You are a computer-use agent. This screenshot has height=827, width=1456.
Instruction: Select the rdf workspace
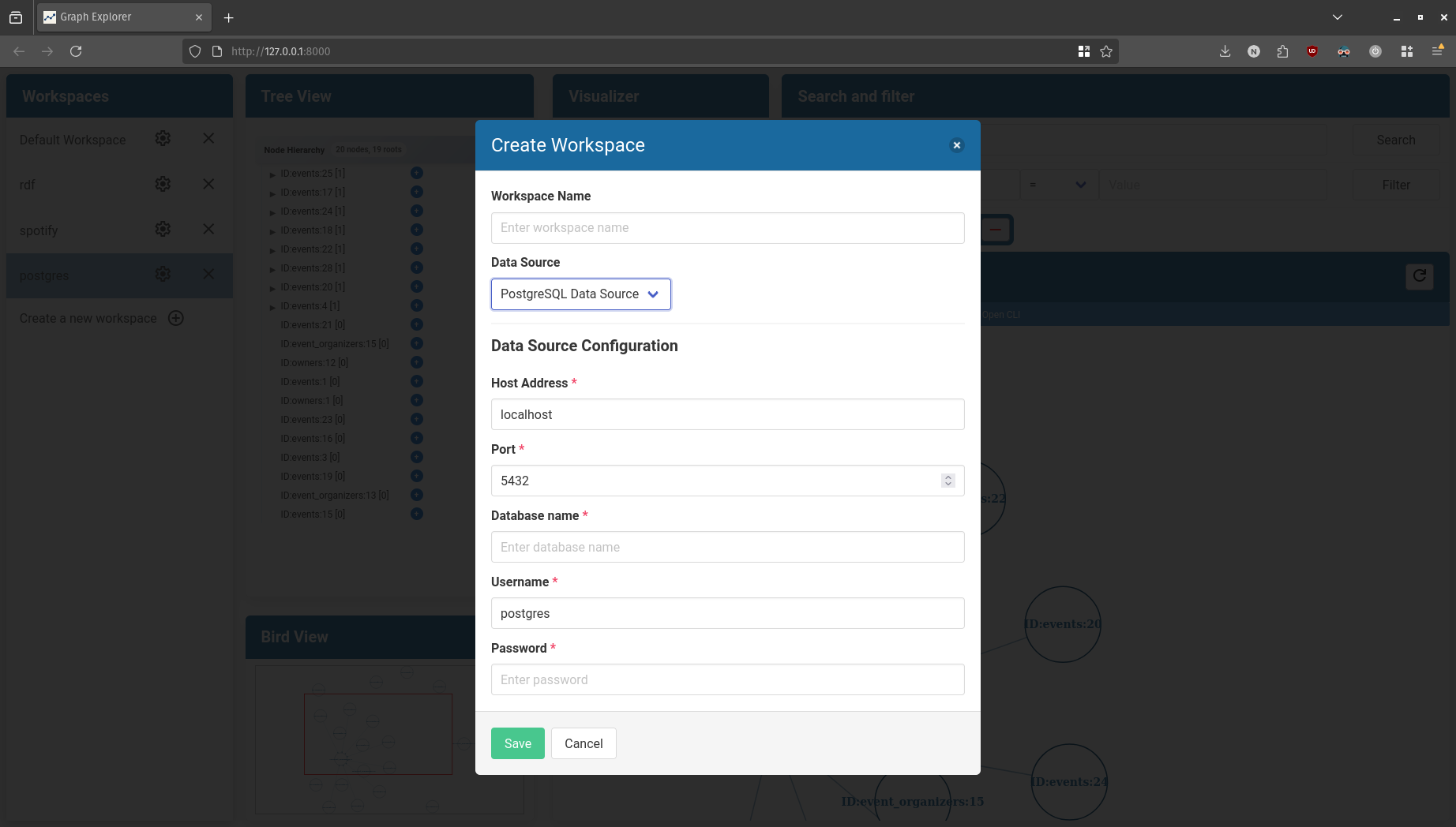click(28, 185)
